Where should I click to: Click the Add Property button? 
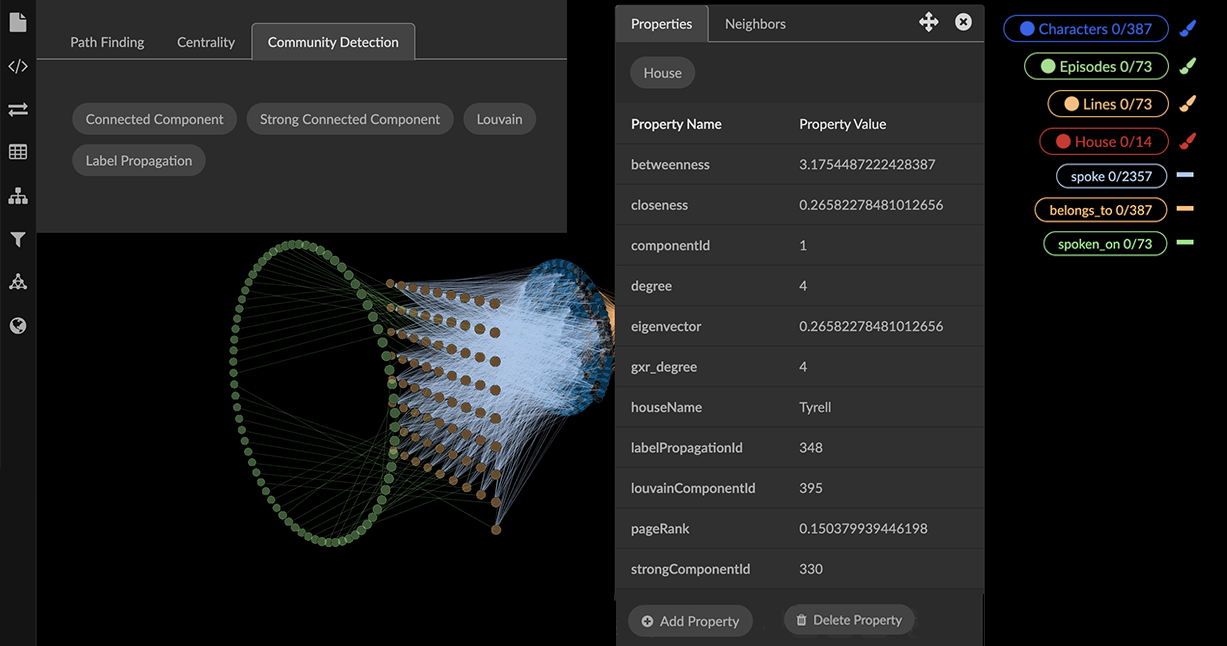pos(690,621)
